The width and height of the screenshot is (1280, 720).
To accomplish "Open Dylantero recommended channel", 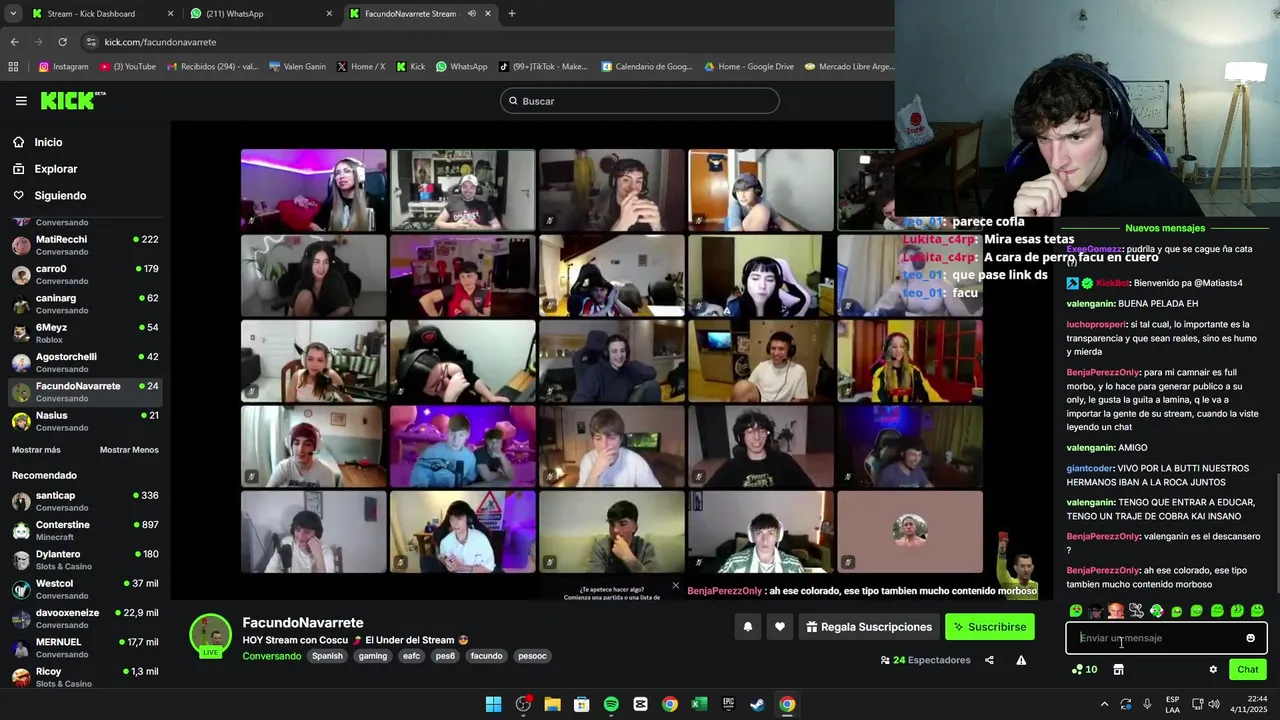I will coord(85,560).
